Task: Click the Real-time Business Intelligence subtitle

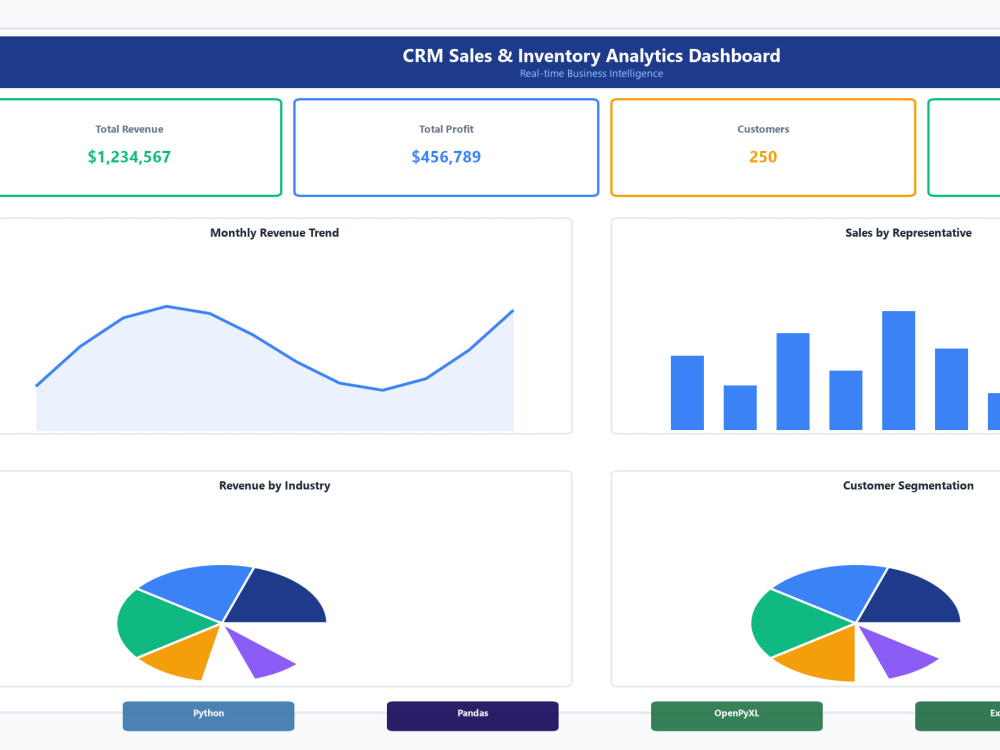Action: [x=591, y=73]
